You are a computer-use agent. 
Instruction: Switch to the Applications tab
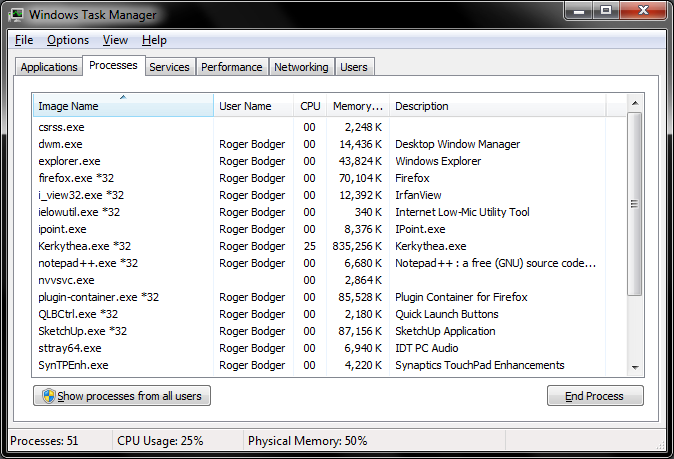coord(49,67)
